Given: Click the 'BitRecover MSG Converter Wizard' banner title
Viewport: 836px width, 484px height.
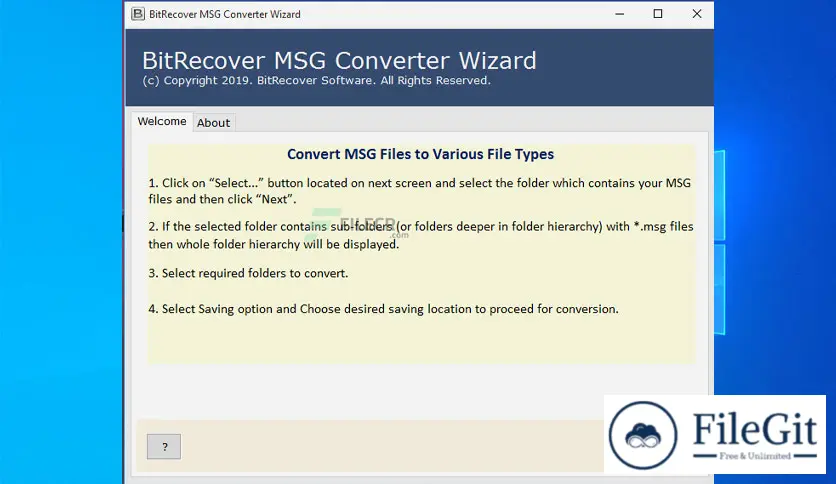Looking at the screenshot, I should [x=339, y=60].
